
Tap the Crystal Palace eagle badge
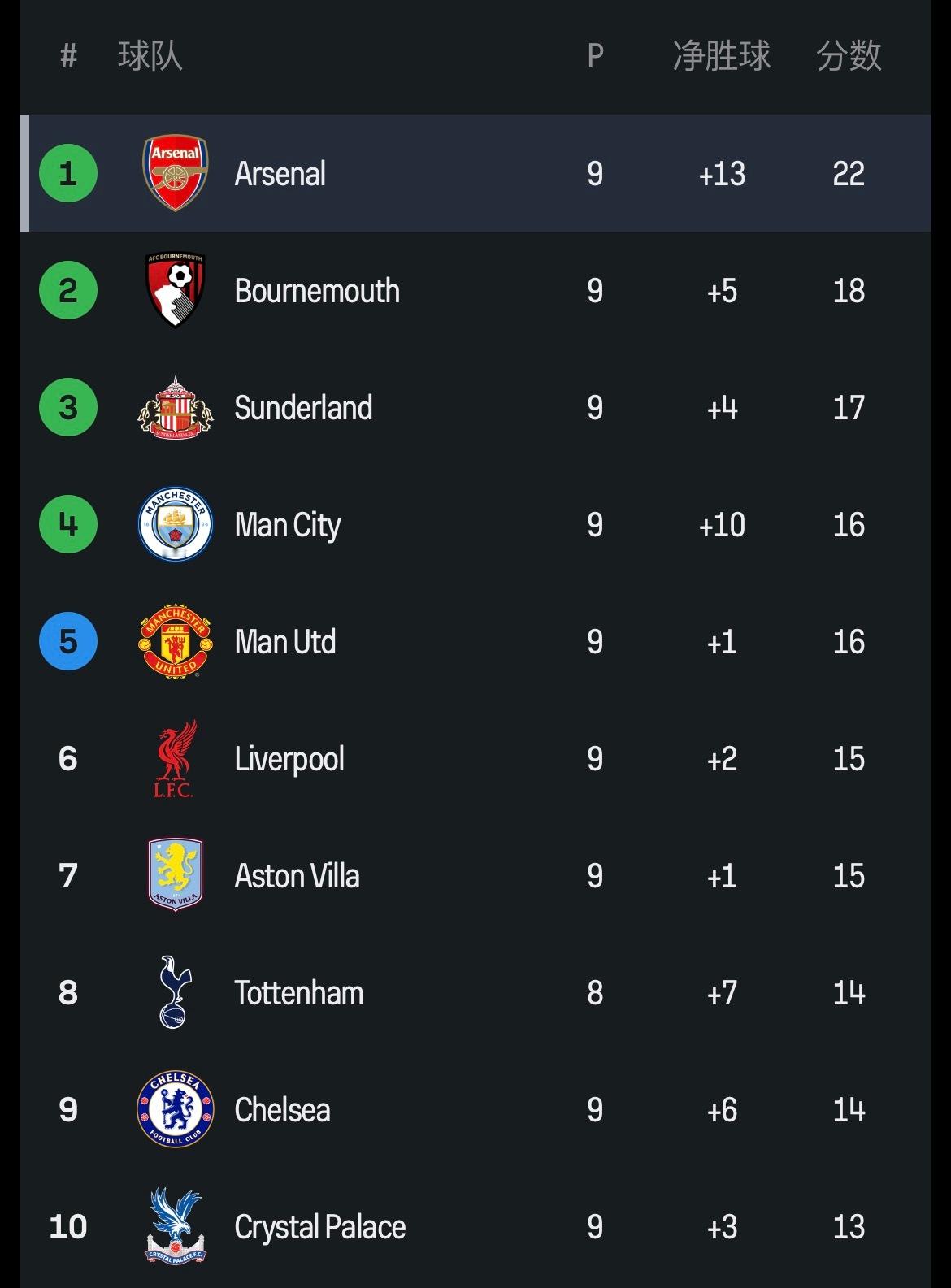click(x=175, y=1226)
